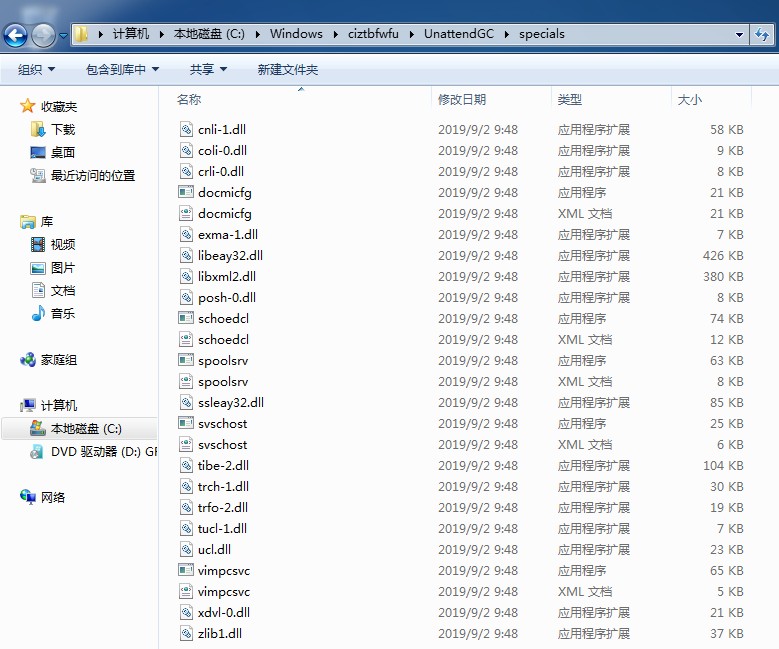Open 最近访问的位置 in navigation pane

click(93, 175)
